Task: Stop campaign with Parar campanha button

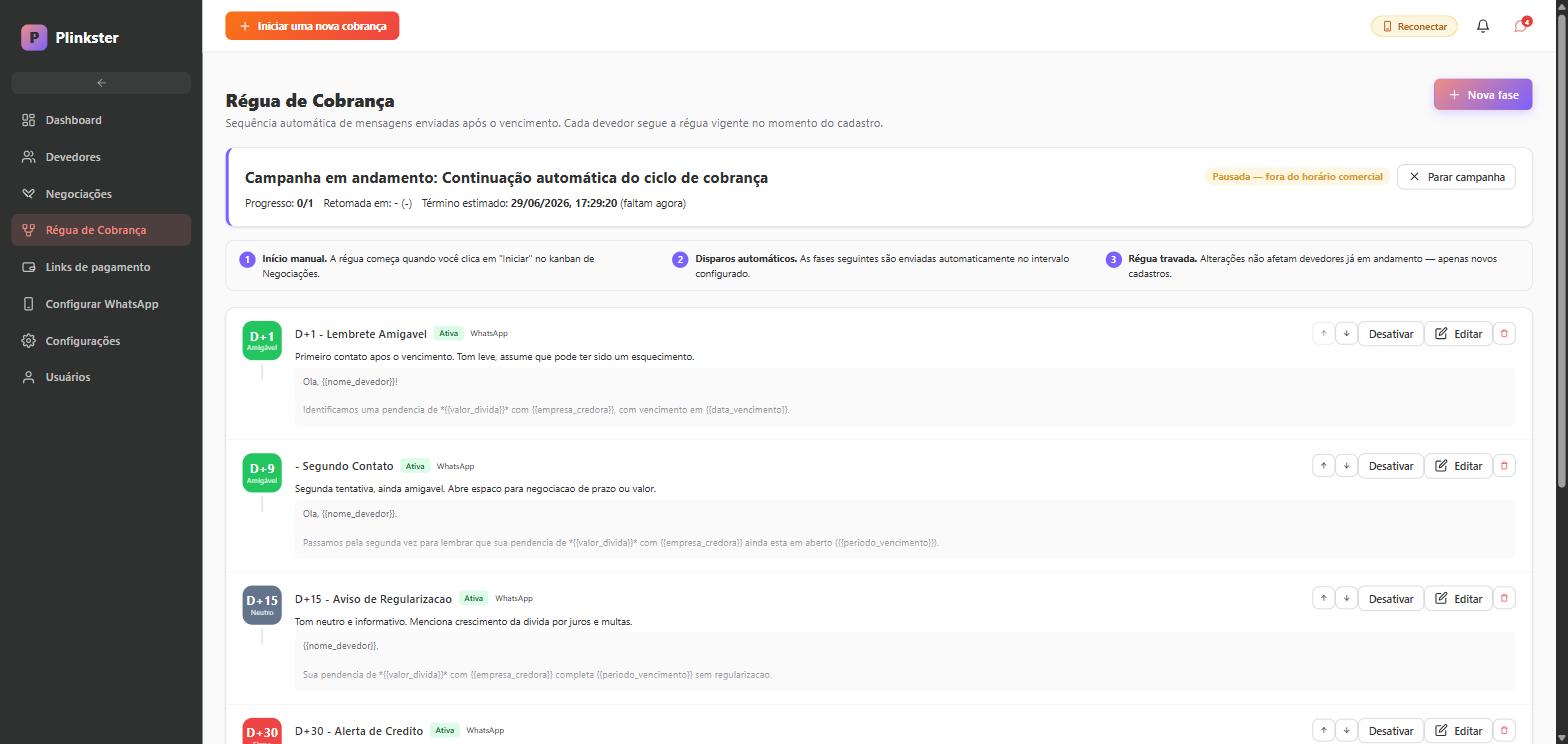Action: pyautogui.click(x=1456, y=177)
